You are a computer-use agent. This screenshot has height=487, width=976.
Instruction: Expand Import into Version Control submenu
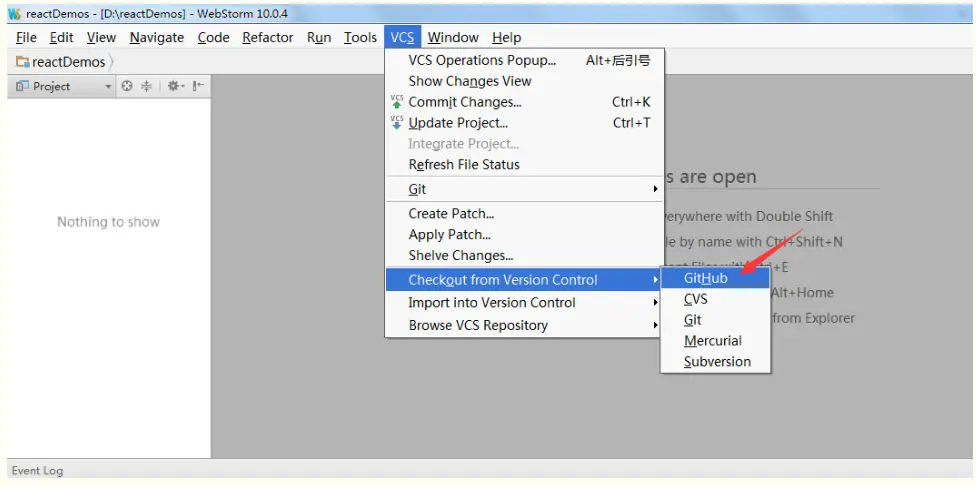click(x=655, y=303)
